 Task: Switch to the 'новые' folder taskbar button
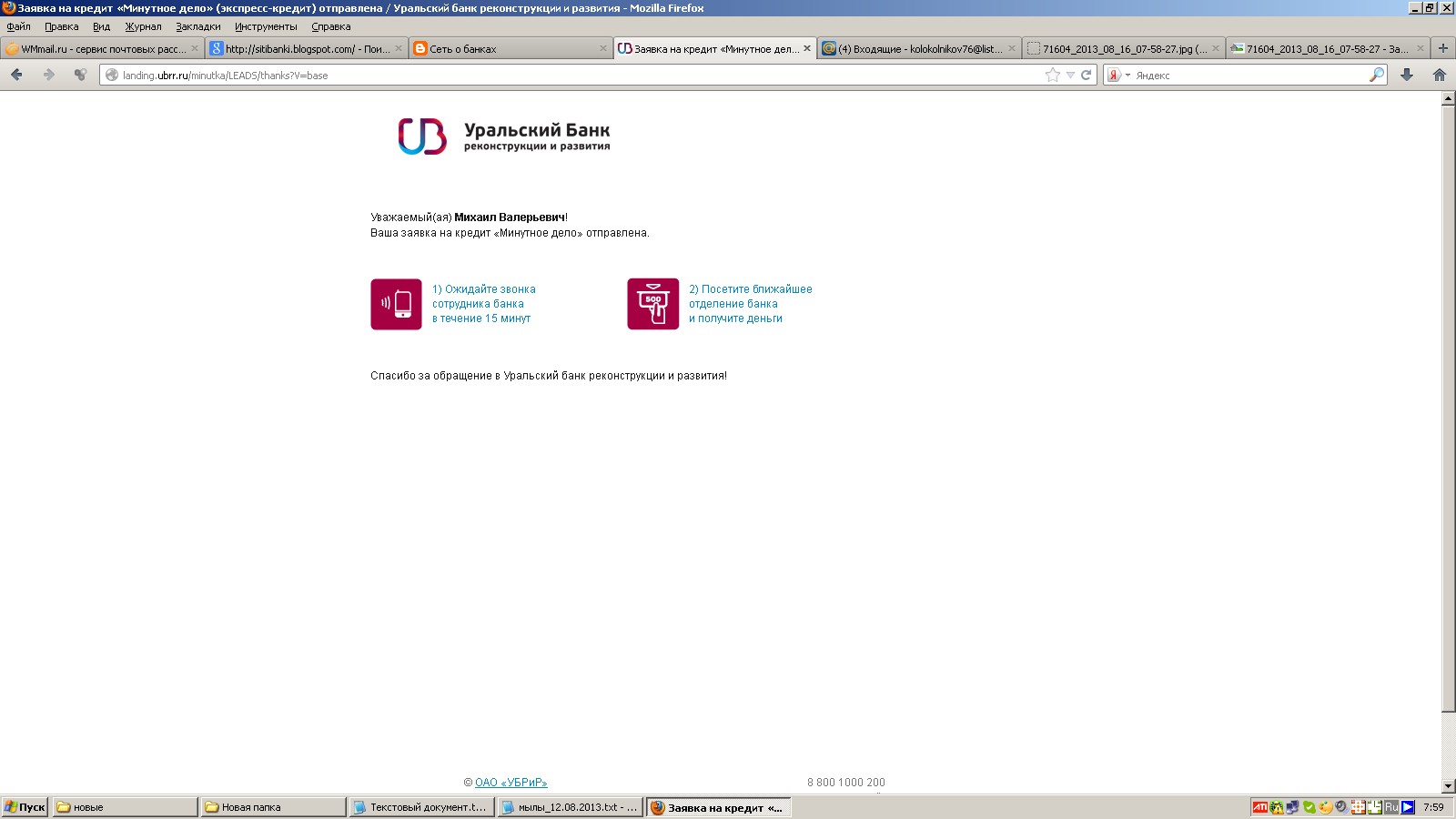click(x=125, y=807)
